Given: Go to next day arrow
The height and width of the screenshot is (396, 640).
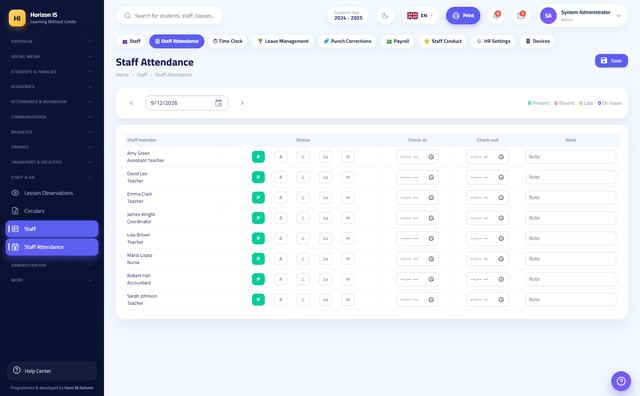Looking at the screenshot, I should pos(242,103).
